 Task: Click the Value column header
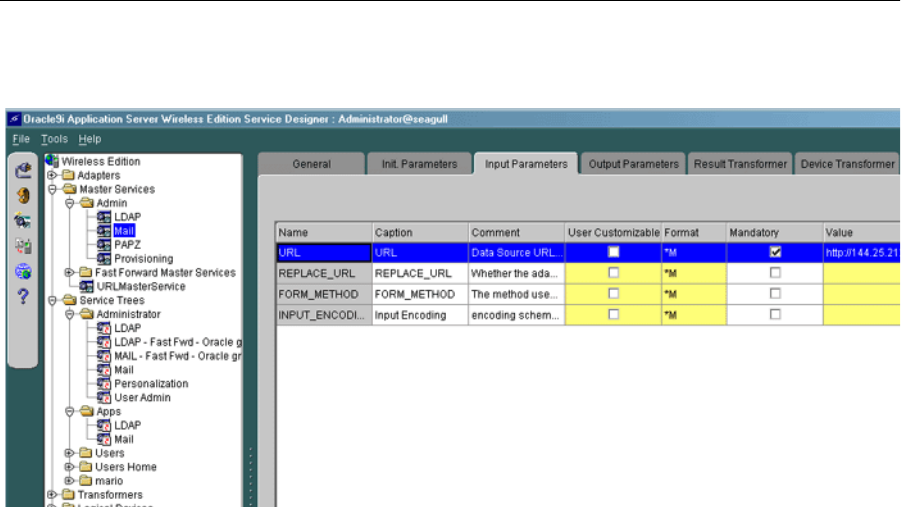[861, 232]
